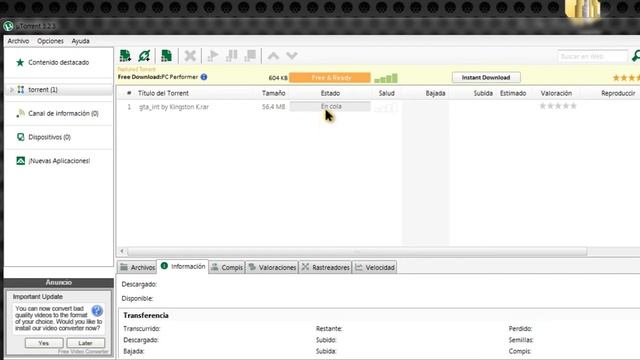Click the orange Free & Ready button
This screenshot has width=640, height=360.
[x=330, y=78]
